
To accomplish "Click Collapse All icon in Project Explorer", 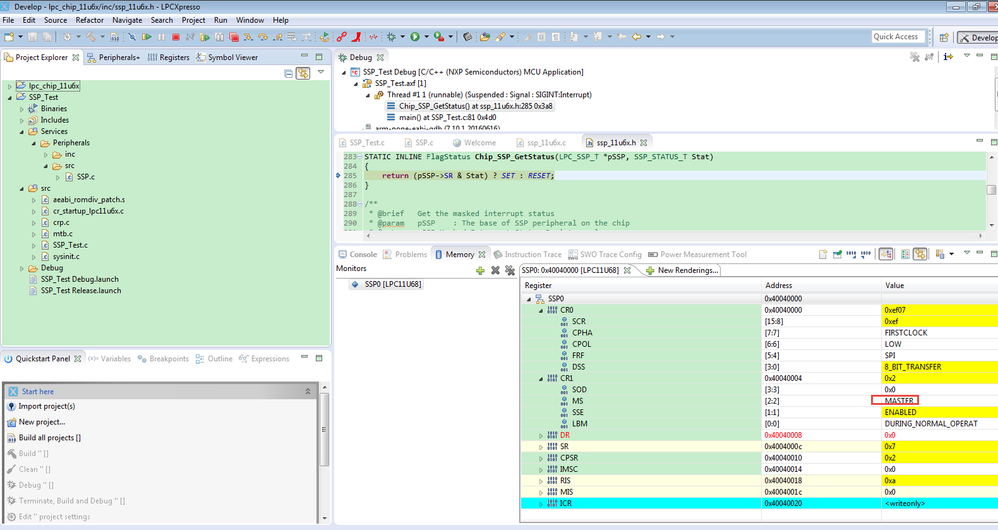I will tap(288, 73).
